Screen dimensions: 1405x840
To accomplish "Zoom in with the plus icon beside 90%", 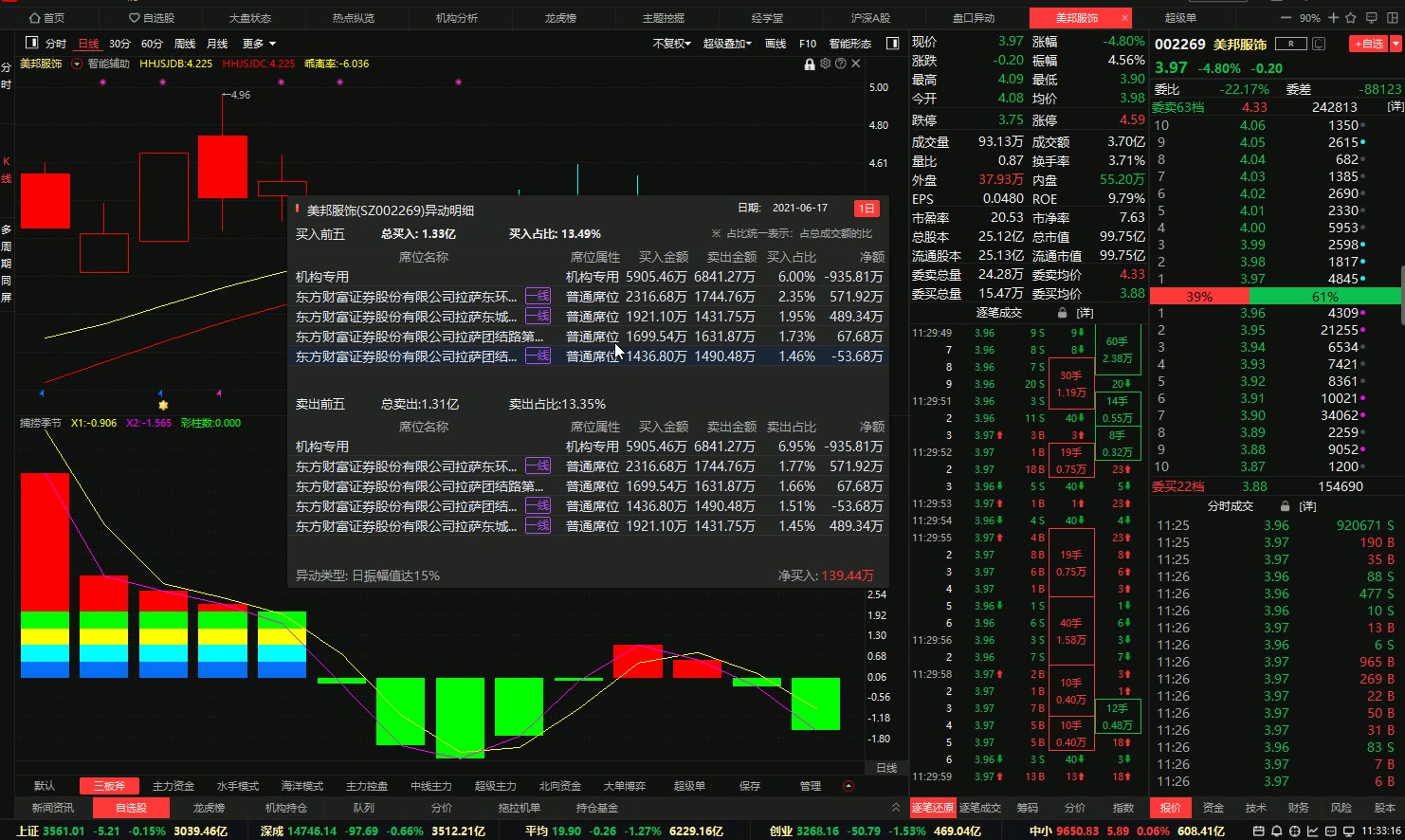I will pos(1334,17).
